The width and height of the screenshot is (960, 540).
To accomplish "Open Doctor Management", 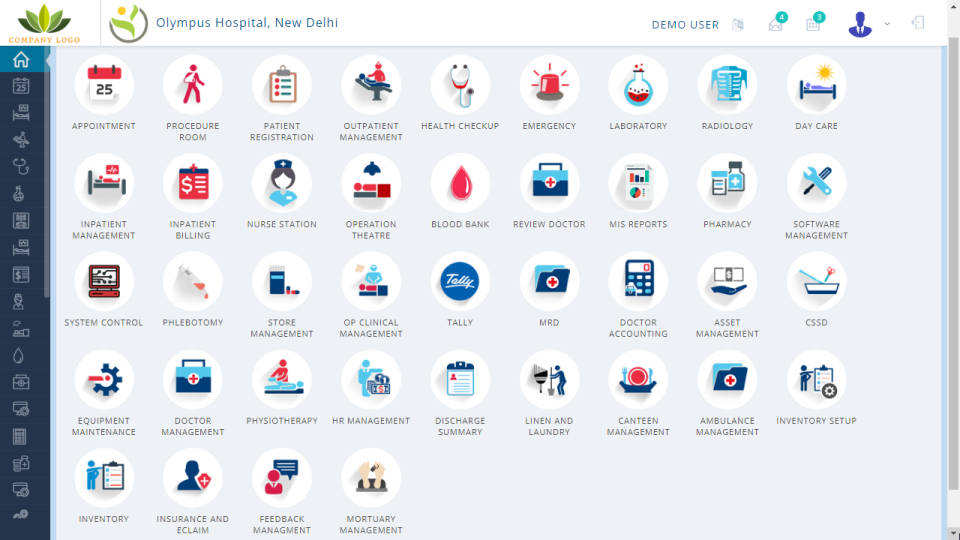I will pyautogui.click(x=193, y=380).
